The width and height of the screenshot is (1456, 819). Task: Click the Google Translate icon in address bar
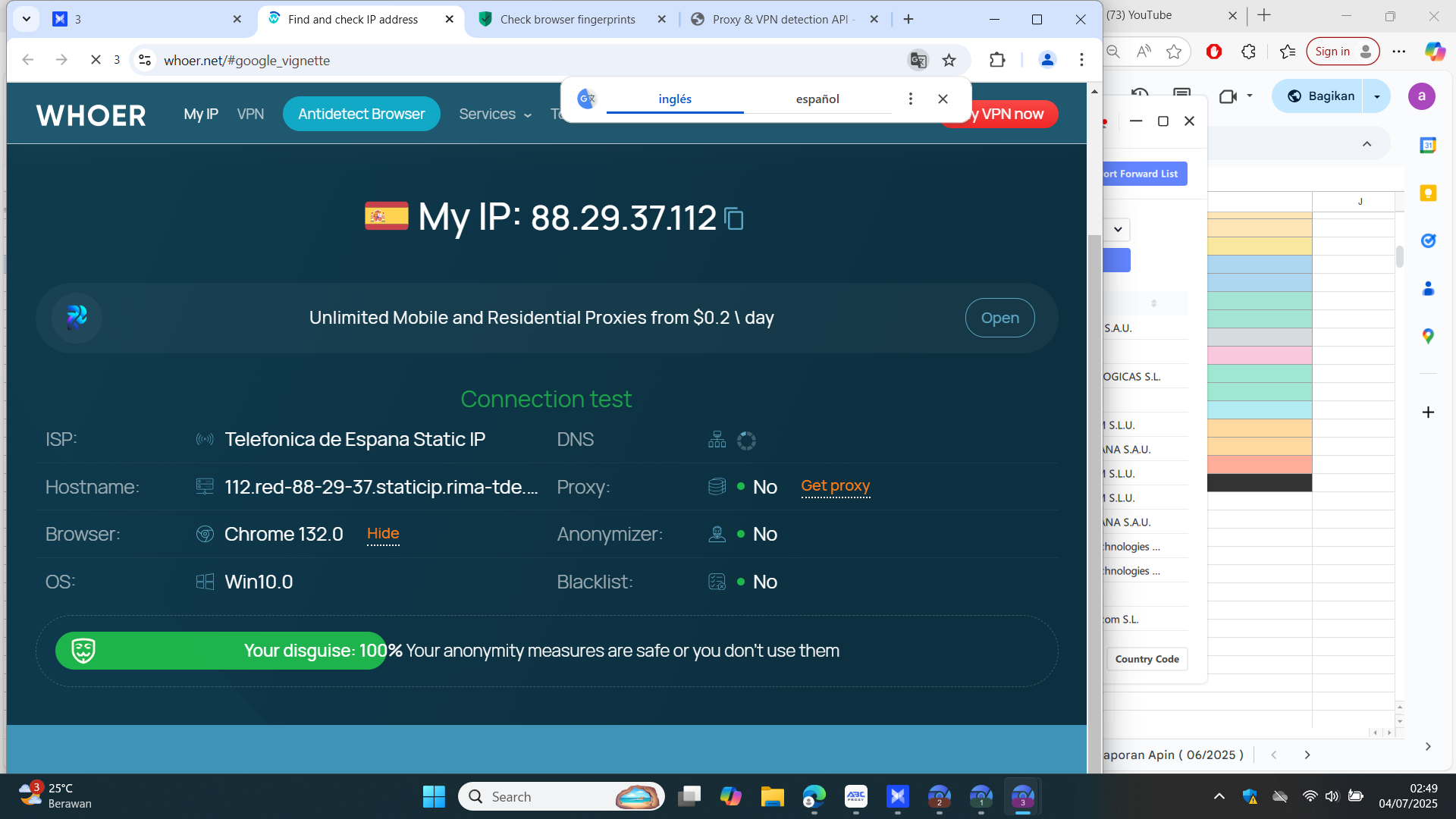coord(918,60)
